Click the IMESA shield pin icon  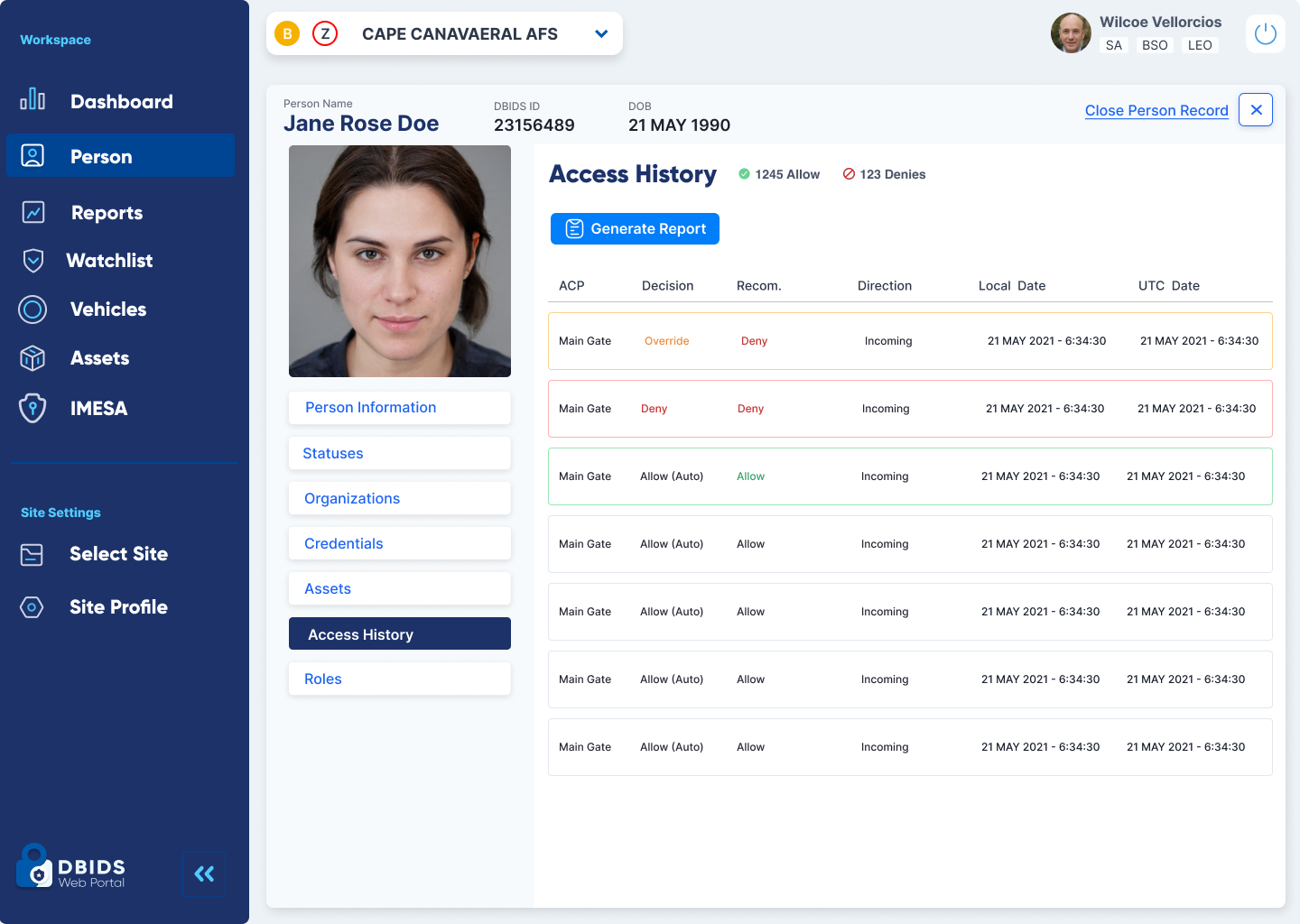click(x=32, y=408)
